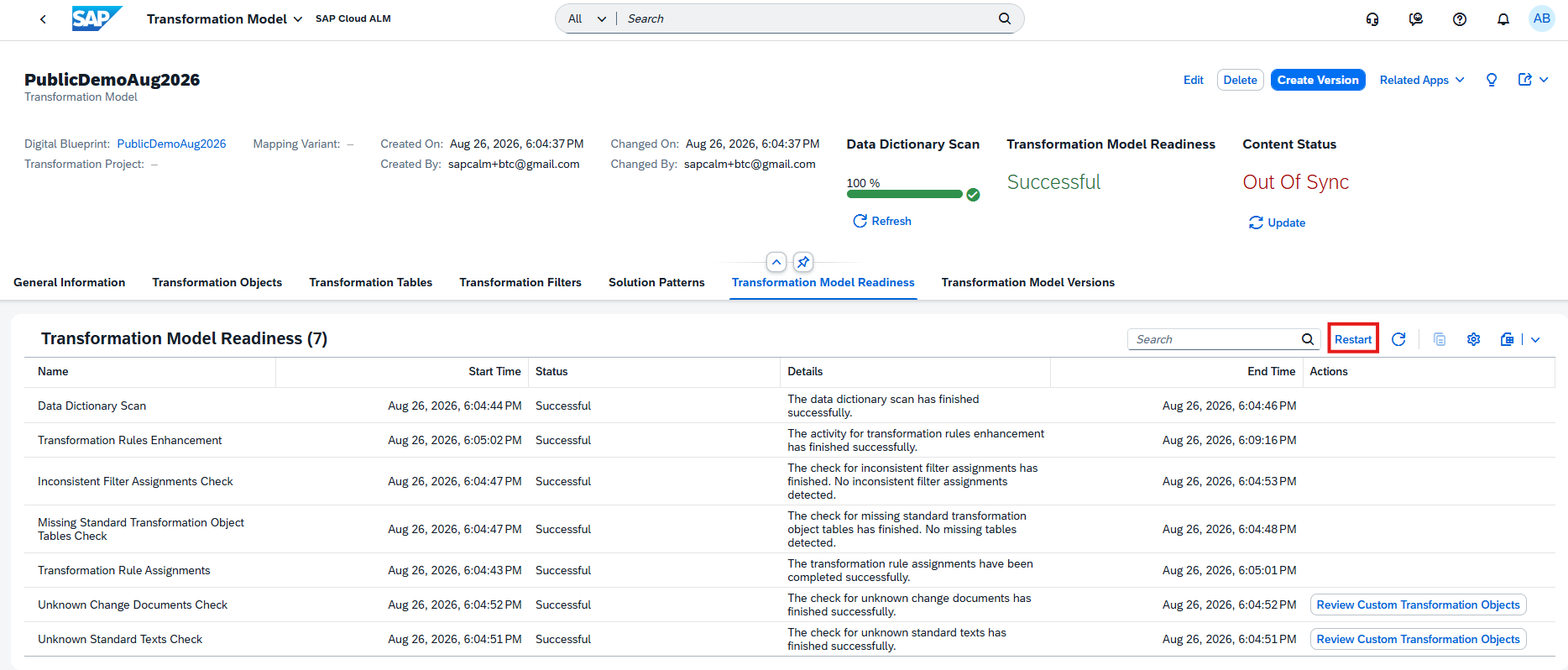Expand the share options arrow
Image resolution: width=1568 pixels, height=670 pixels.
(1544, 80)
